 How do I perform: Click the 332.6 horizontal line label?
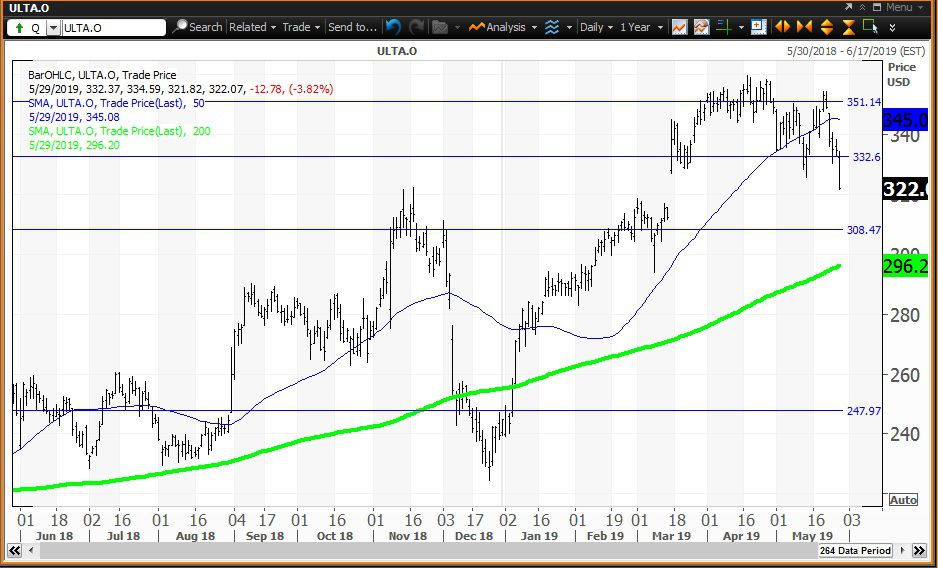tap(867, 157)
